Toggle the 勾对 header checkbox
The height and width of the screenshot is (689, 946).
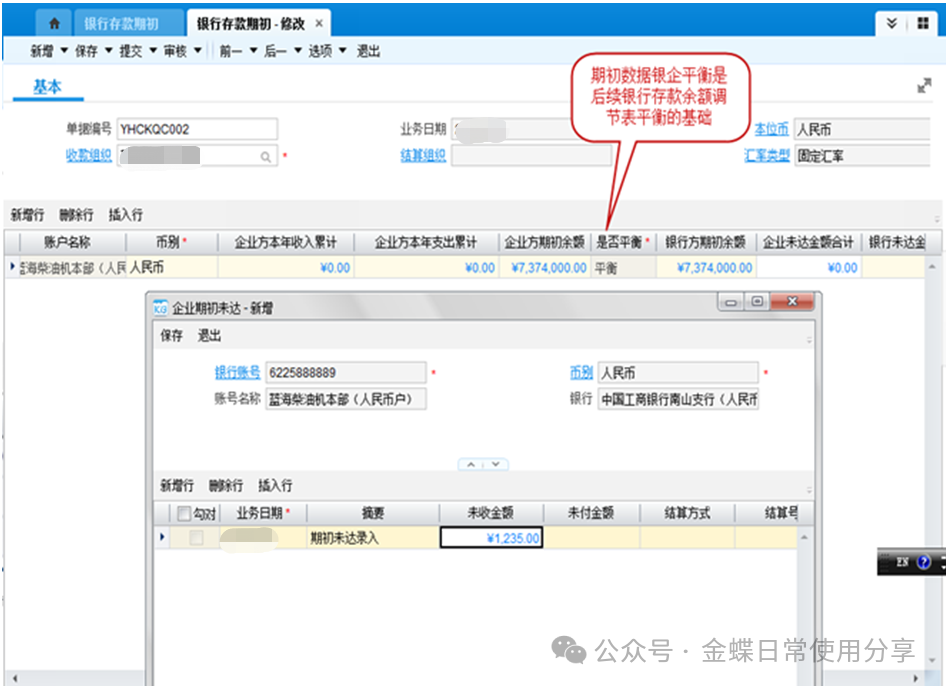(x=183, y=513)
